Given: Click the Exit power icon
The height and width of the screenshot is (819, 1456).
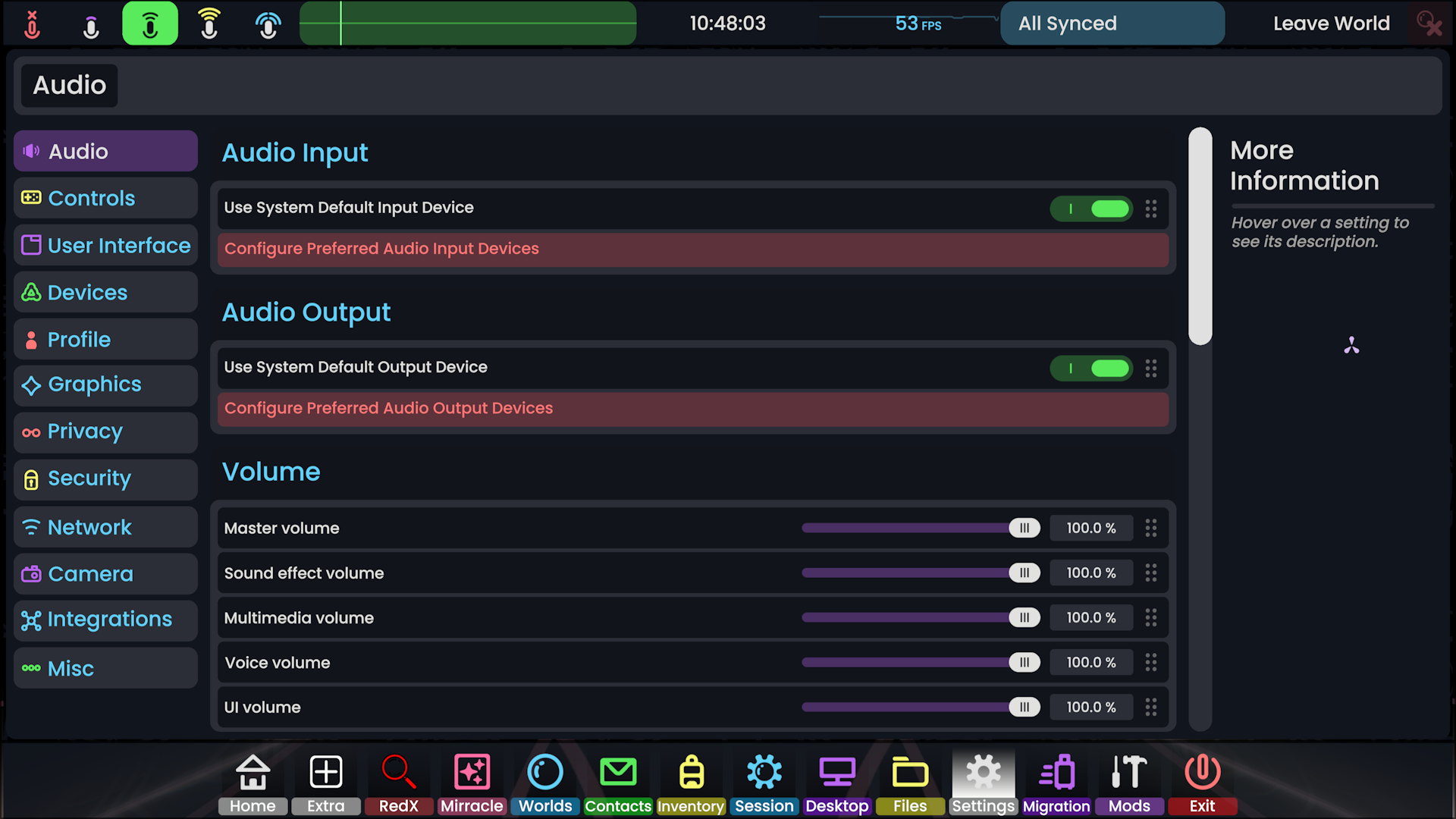Looking at the screenshot, I should (1202, 773).
